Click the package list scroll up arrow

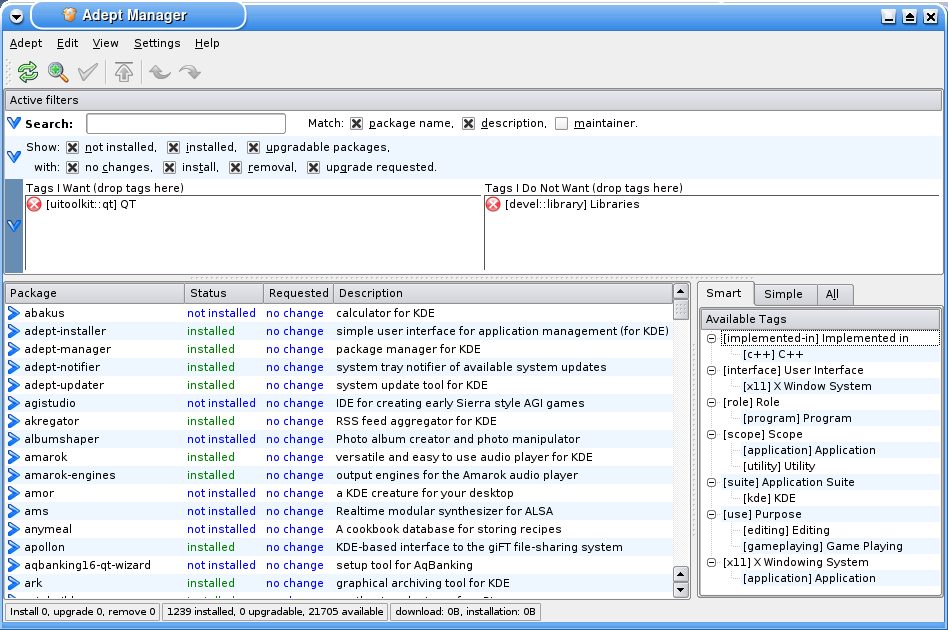[681, 292]
